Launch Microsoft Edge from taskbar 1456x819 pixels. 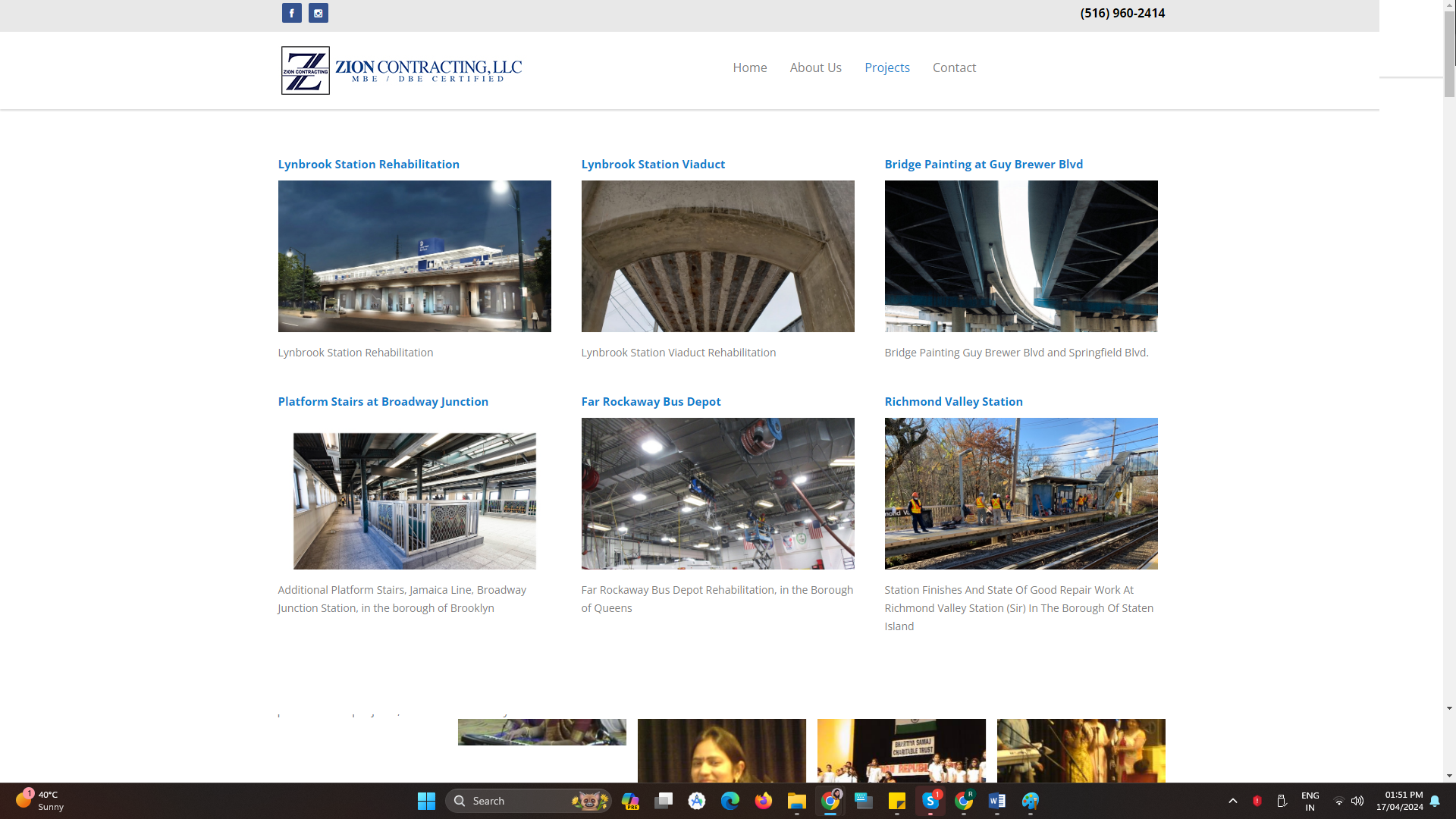(730, 801)
